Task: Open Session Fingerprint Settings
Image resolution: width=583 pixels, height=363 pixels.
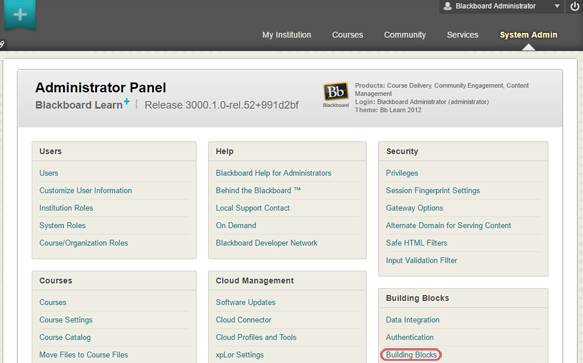Action: (x=433, y=190)
